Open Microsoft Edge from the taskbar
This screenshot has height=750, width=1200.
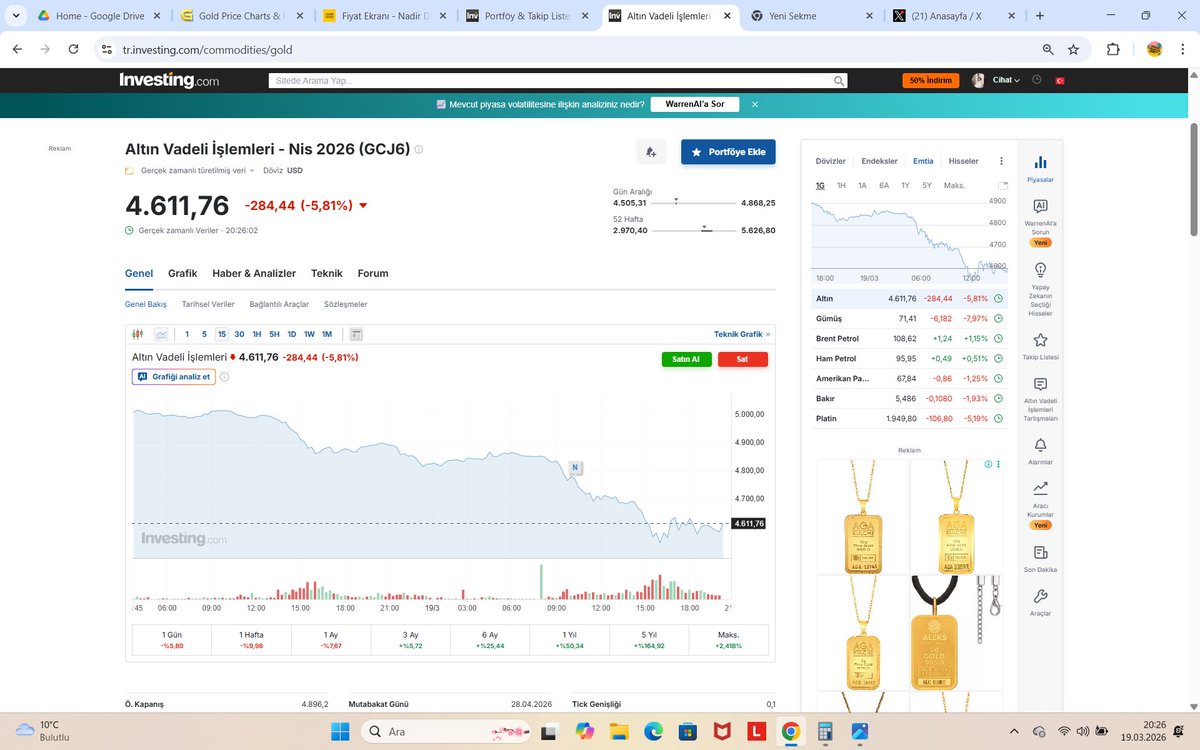(653, 731)
